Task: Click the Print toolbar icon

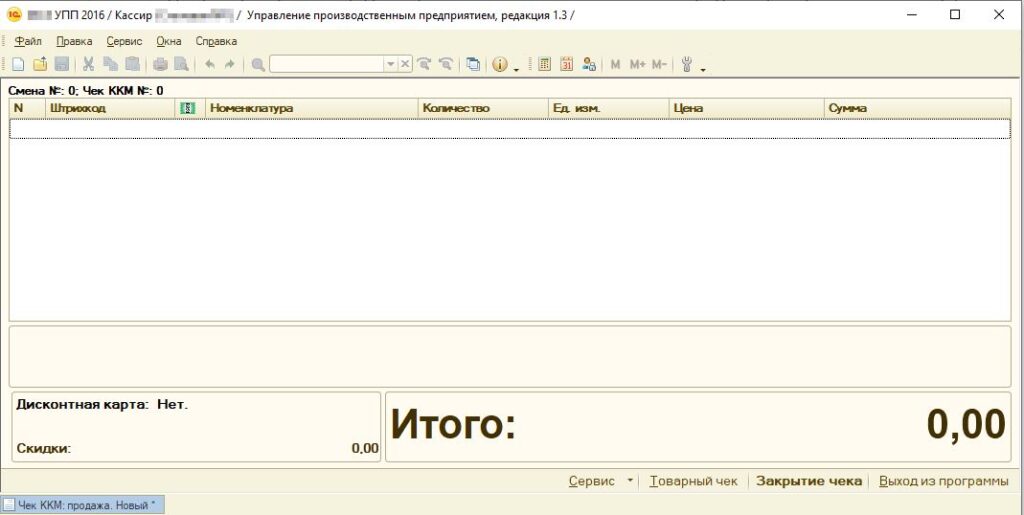Action: pos(160,64)
